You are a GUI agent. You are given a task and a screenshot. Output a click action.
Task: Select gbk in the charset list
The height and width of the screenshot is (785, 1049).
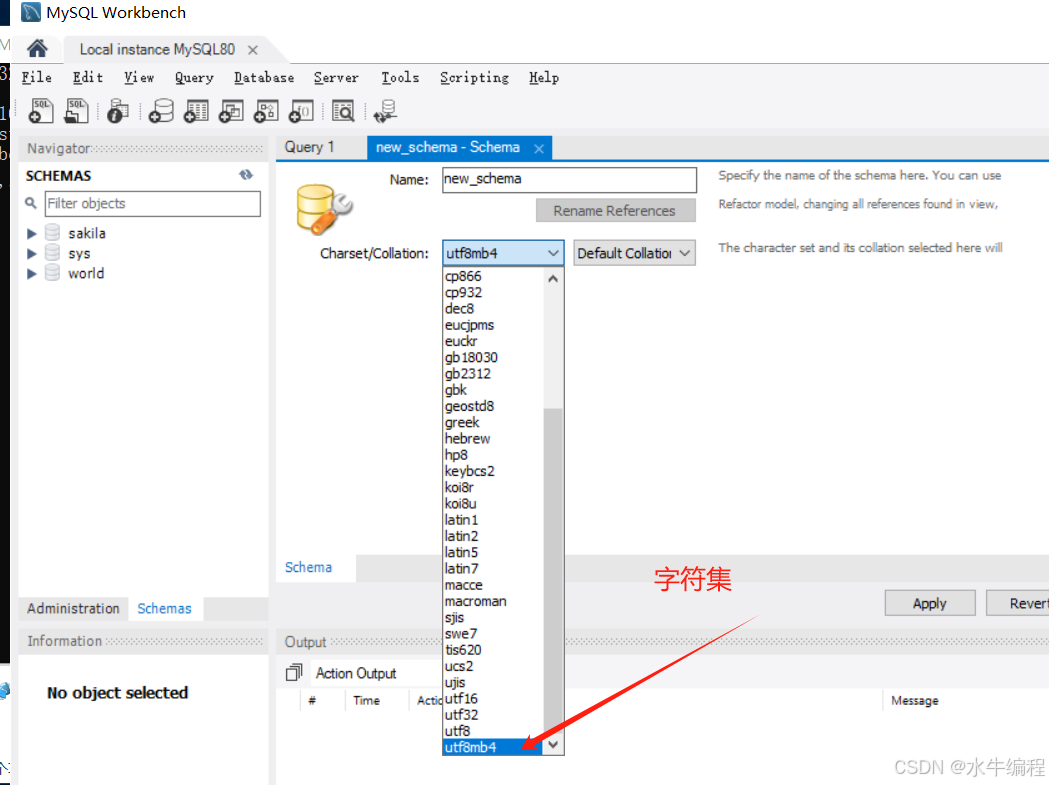[493, 389]
